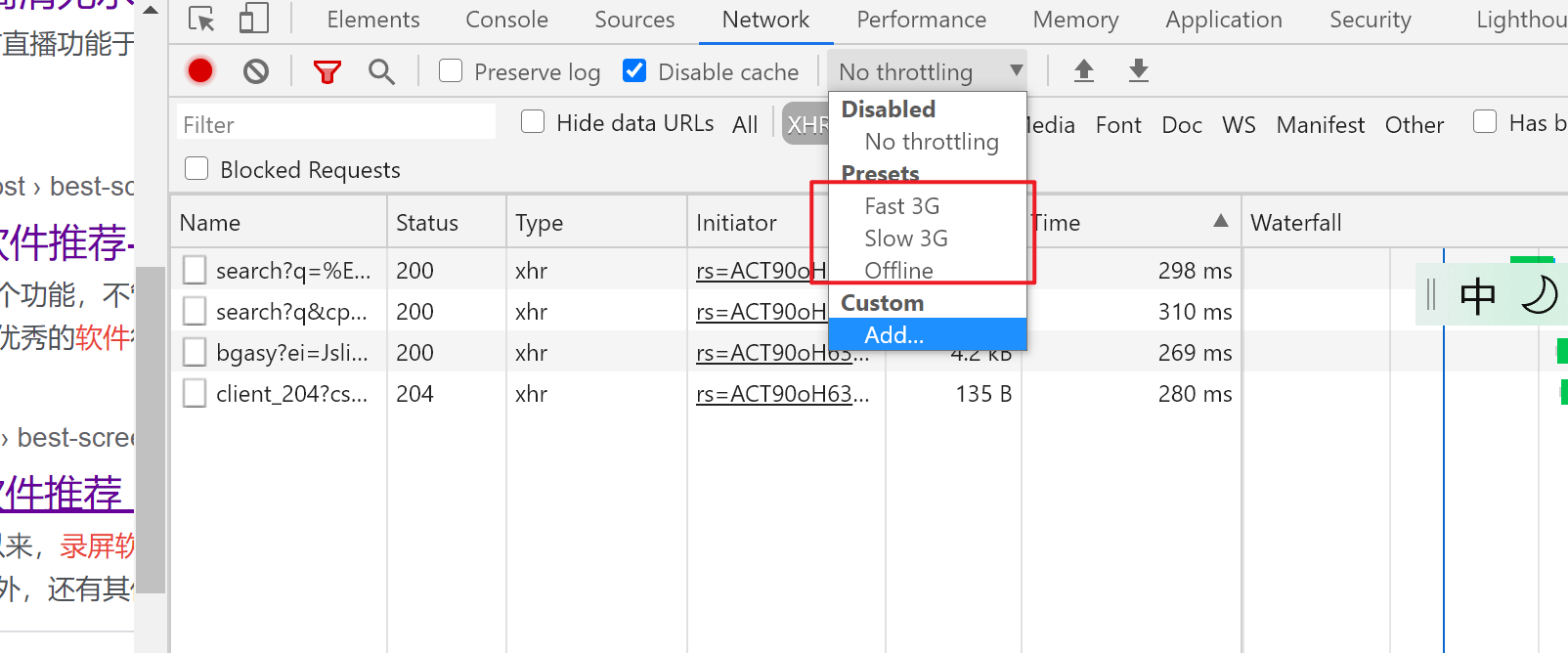The width and height of the screenshot is (1568, 653).
Task: Toggle the red filter funnel icon
Action: tap(327, 71)
